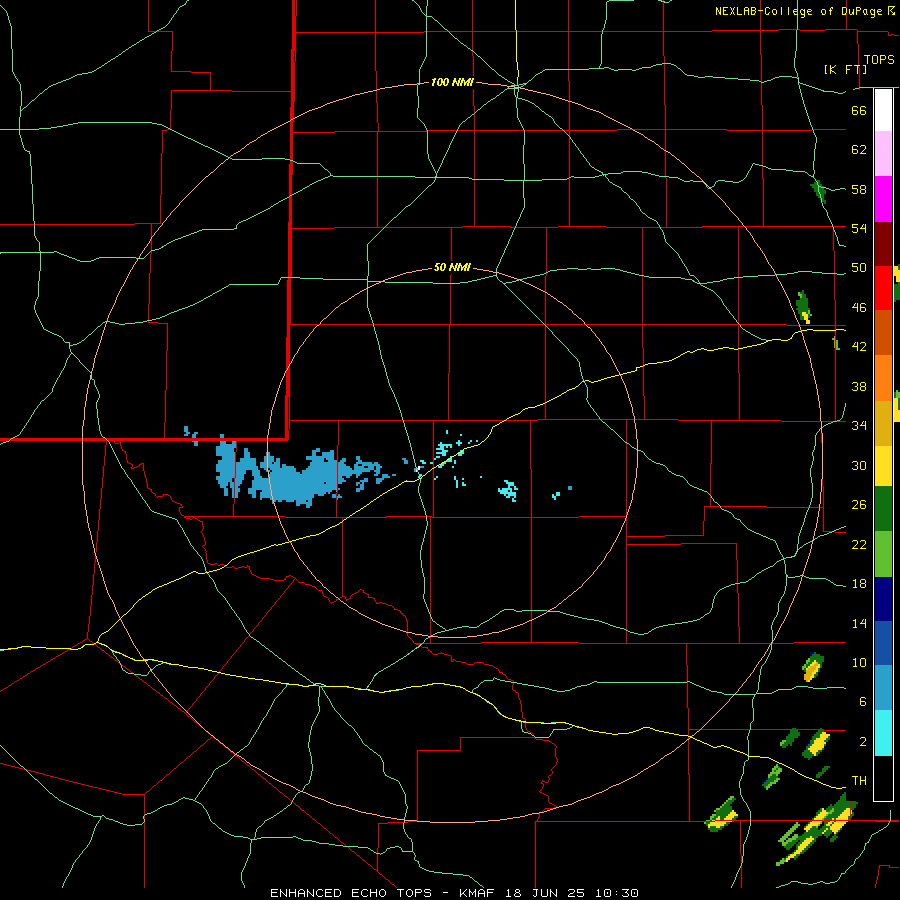This screenshot has height=900, width=900.
Task: Click the yellow-green echo streak at bottom right
Action: (x=816, y=830)
